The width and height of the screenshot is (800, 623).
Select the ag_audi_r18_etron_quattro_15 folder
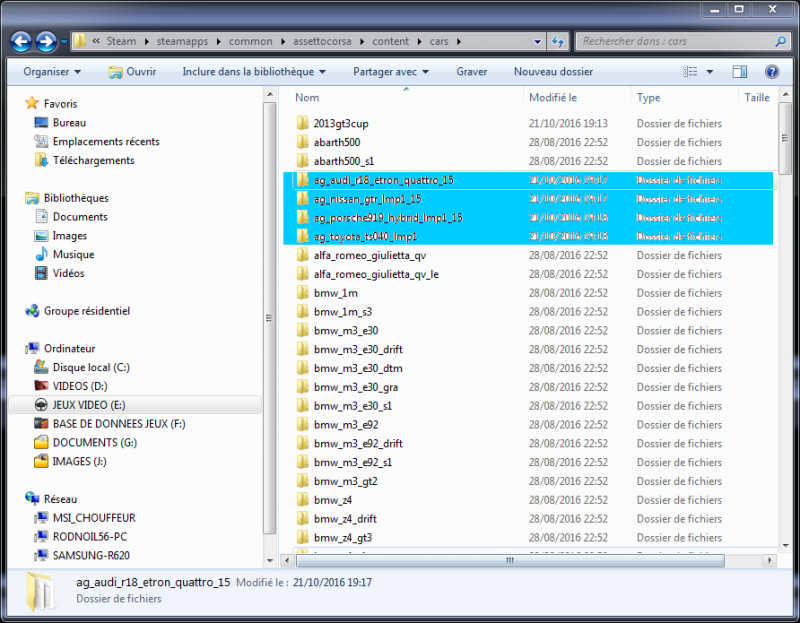[x=383, y=180]
